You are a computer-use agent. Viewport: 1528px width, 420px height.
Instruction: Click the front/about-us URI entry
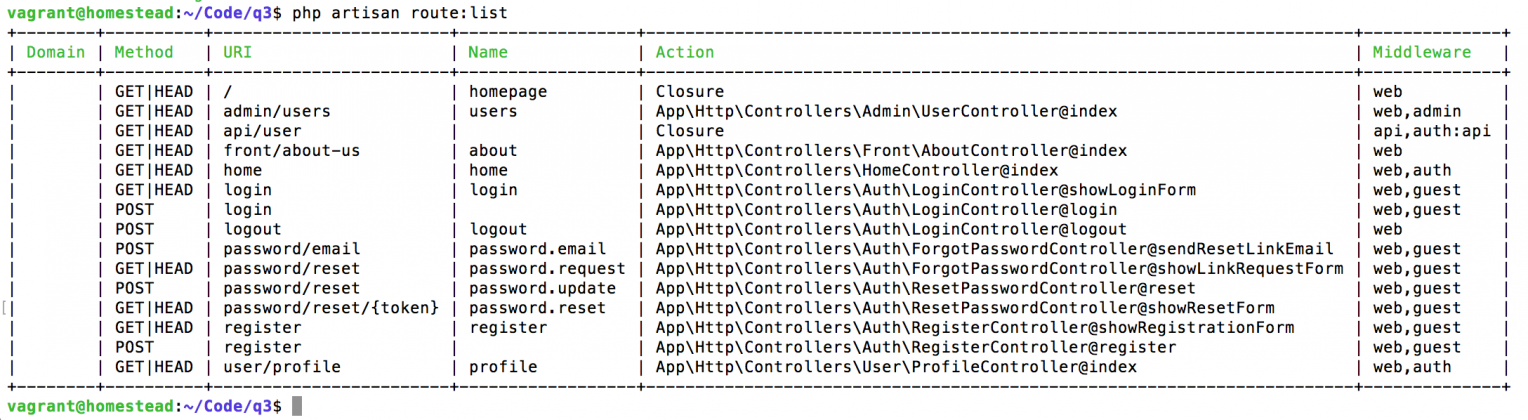pos(291,151)
